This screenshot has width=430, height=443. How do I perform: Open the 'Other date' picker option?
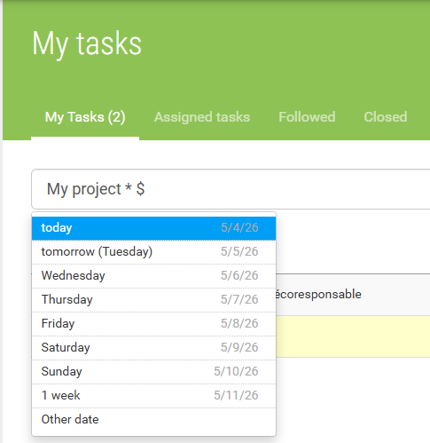pos(154,420)
